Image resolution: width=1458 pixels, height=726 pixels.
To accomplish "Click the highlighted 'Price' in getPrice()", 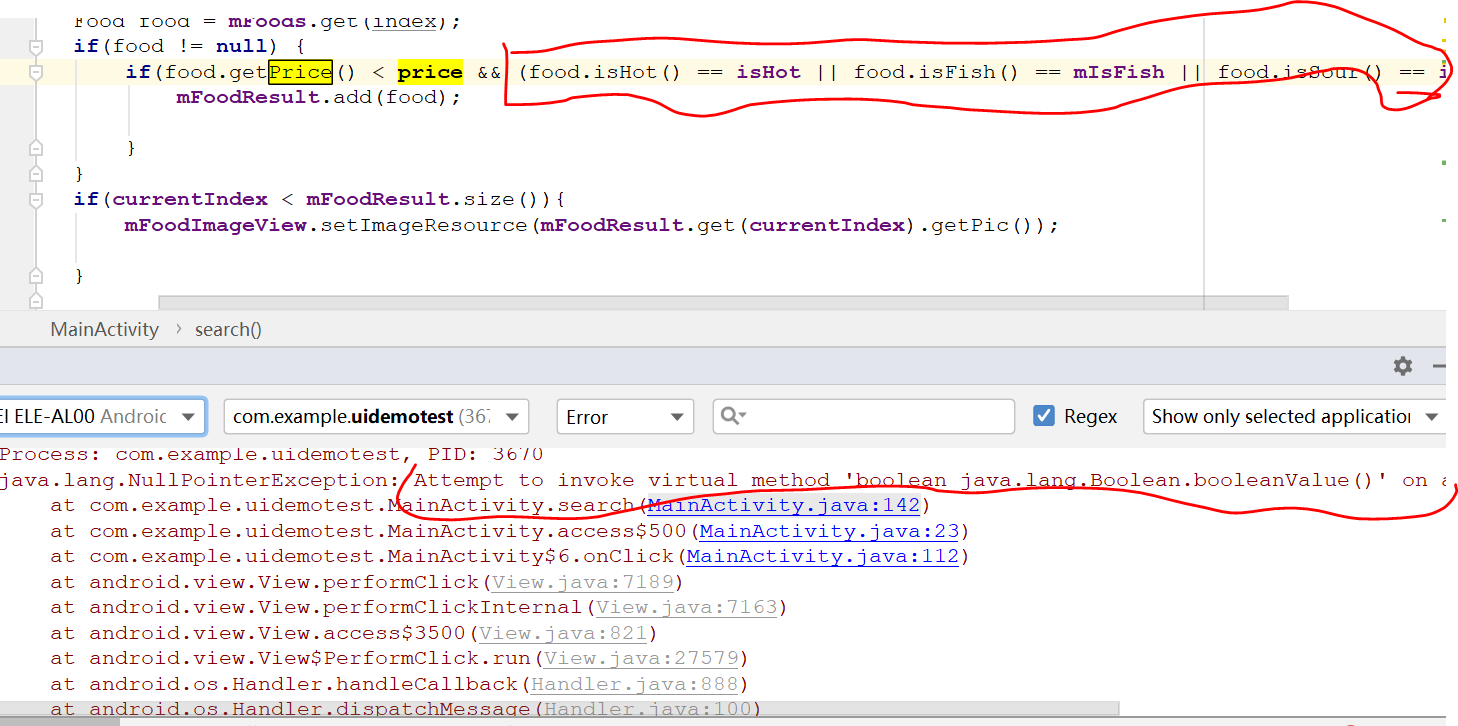I will [300, 72].
